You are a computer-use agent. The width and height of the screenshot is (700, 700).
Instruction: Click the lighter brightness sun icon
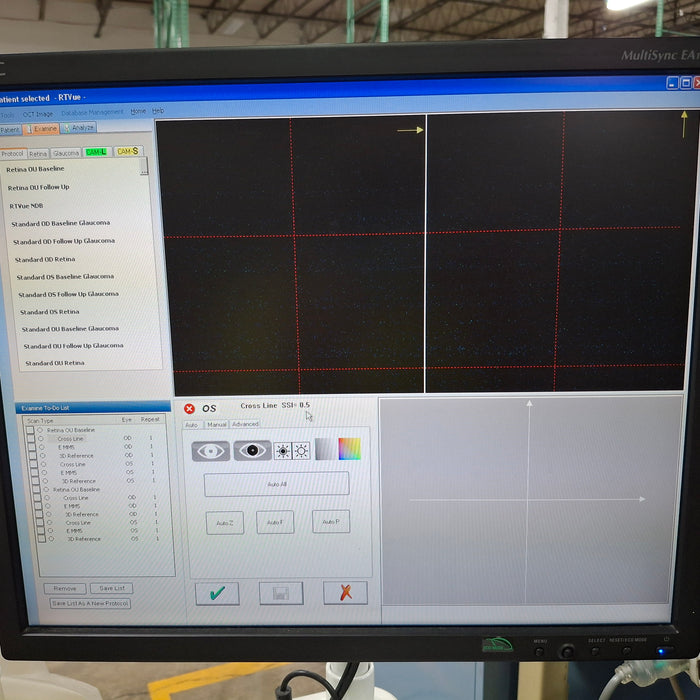tap(301, 451)
